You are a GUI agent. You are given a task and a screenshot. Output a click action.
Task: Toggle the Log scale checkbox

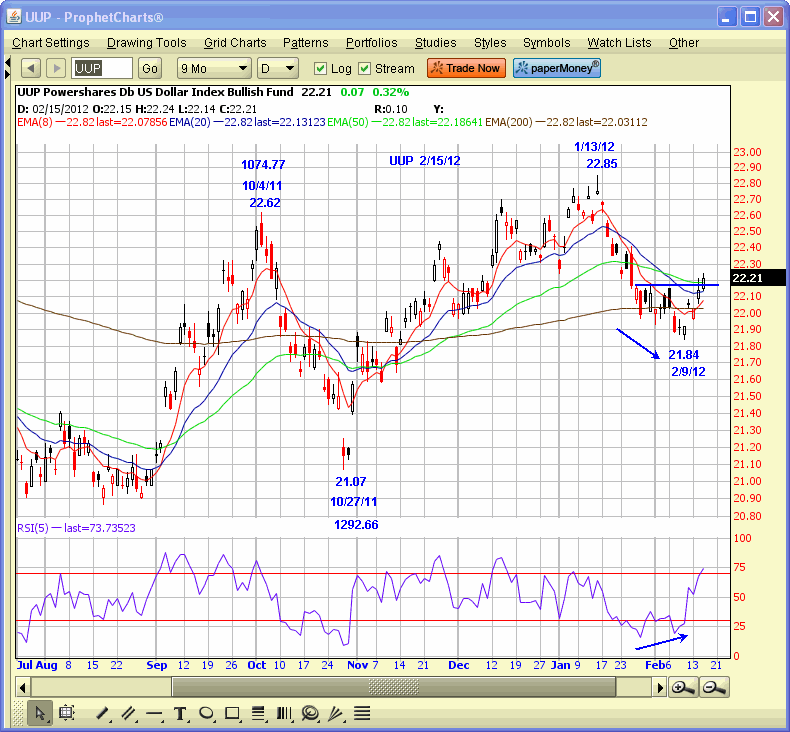(320, 69)
